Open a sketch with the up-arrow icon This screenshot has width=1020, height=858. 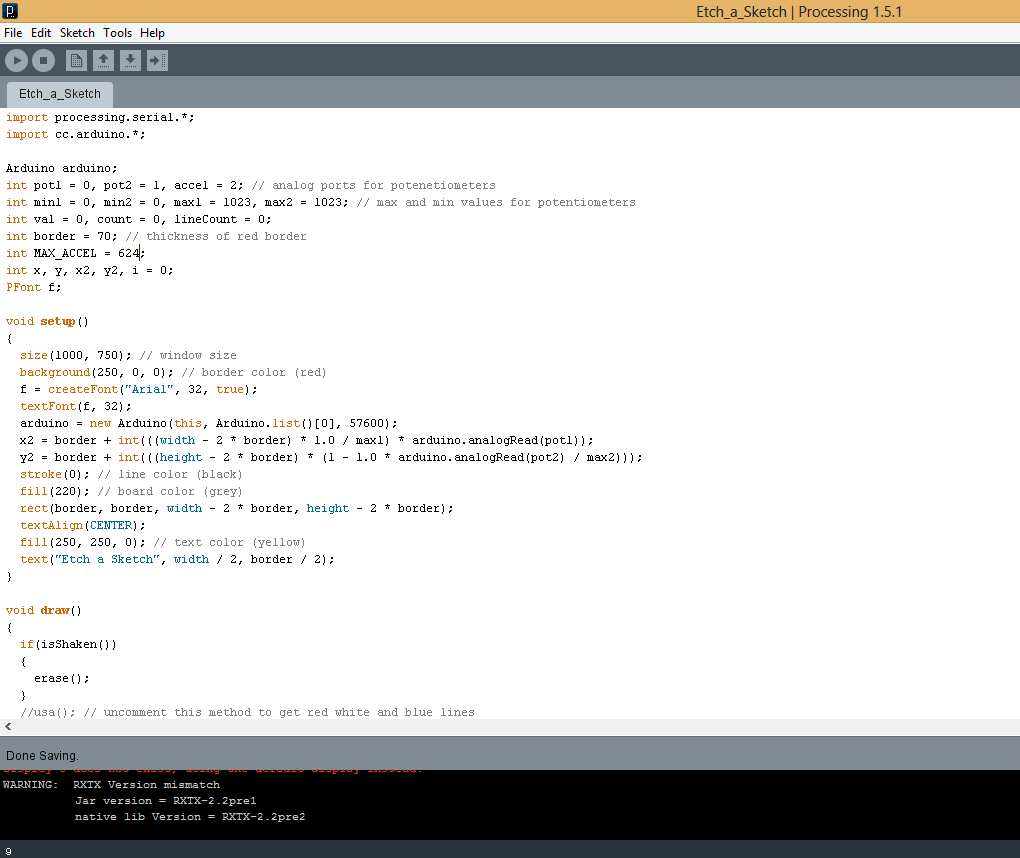point(103,60)
